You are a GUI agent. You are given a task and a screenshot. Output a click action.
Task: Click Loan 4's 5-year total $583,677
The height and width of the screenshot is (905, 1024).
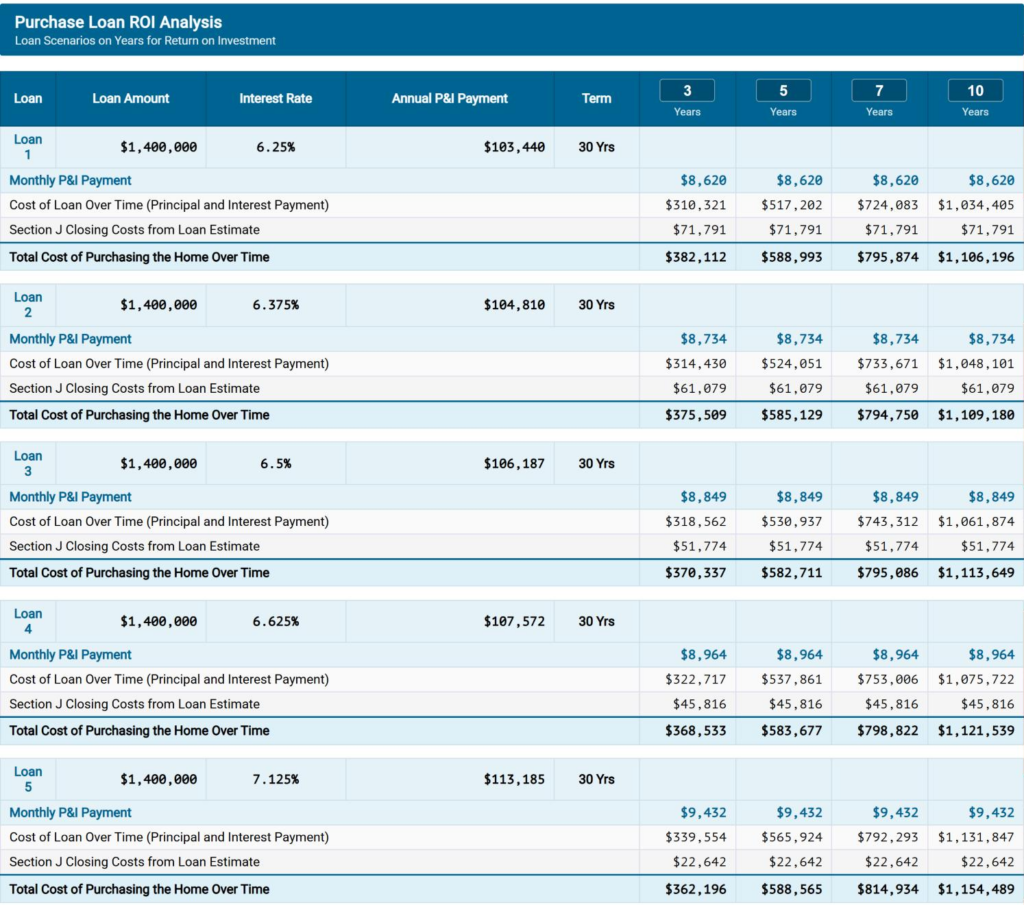pyautogui.click(x=792, y=731)
